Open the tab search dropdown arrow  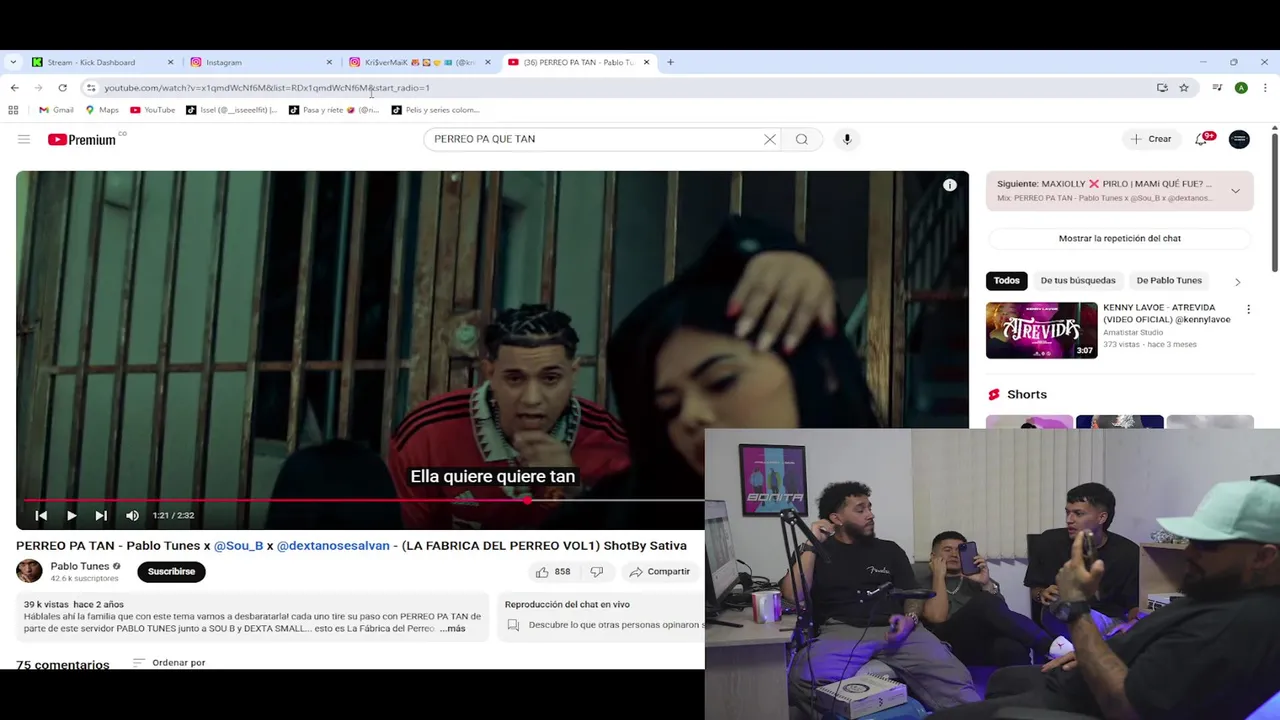point(12,62)
